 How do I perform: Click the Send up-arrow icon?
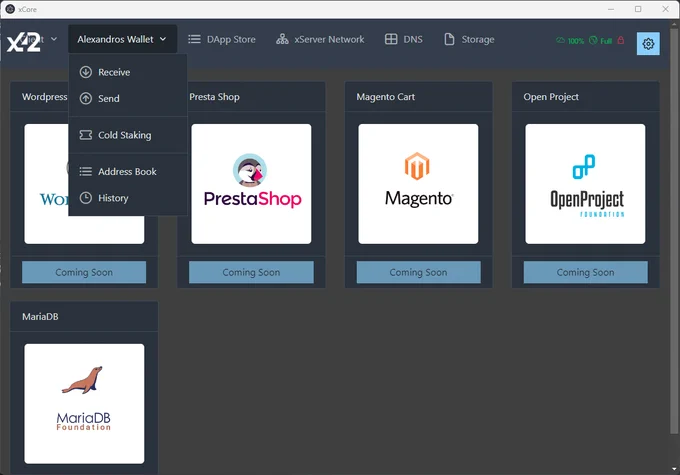click(85, 98)
